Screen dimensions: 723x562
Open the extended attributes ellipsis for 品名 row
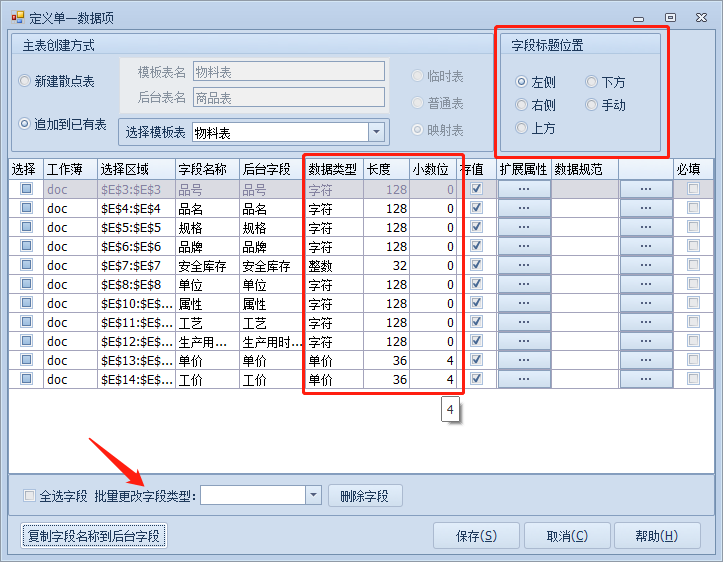click(x=524, y=208)
